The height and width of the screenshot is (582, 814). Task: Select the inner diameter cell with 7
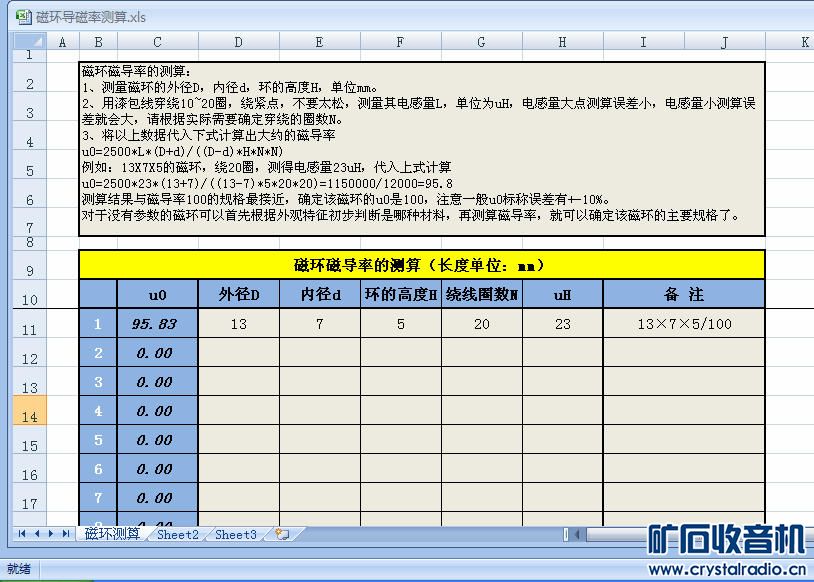[x=320, y=324]
